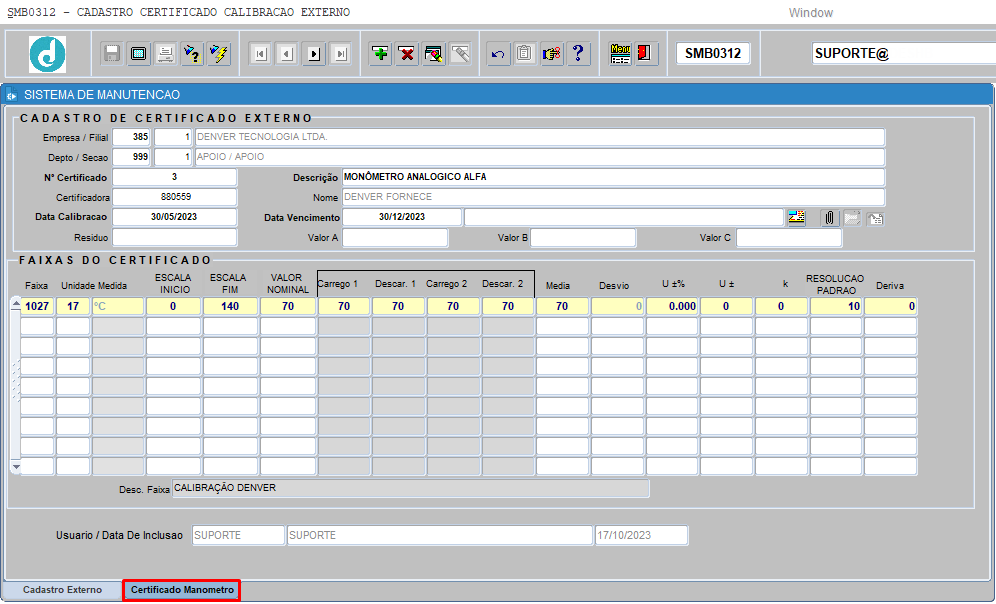The image size is (996, 604).
Task: Switch to Certificado Manometro tab
Action: click(182, 590)
